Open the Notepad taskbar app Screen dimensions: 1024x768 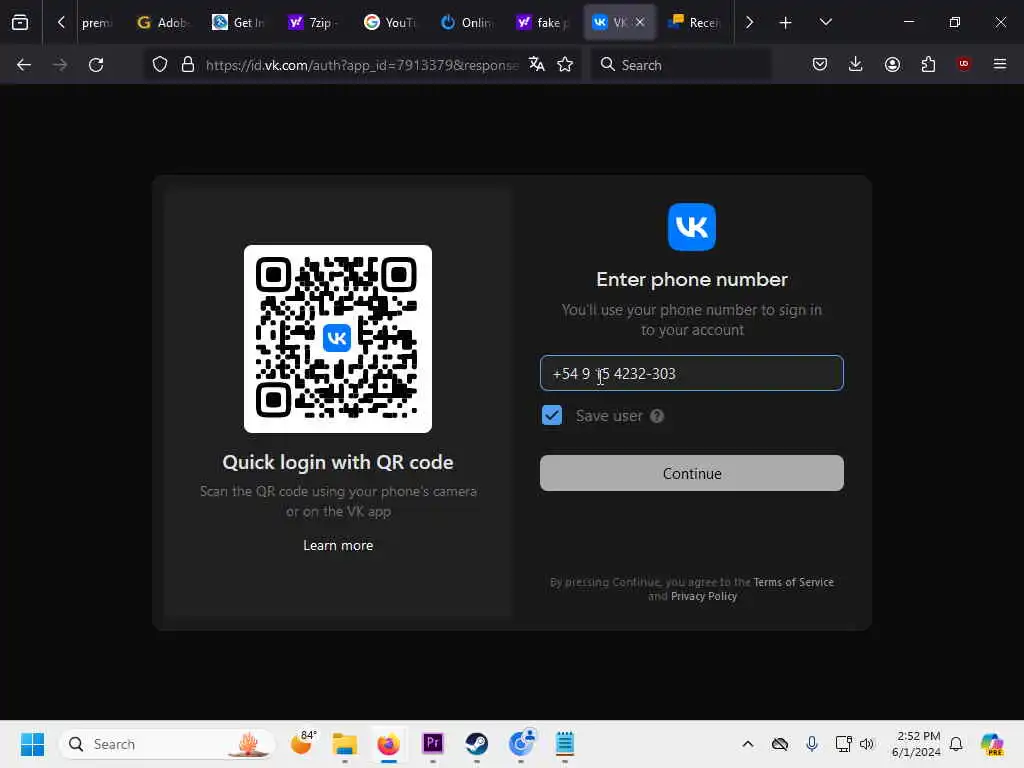[565, 744]
